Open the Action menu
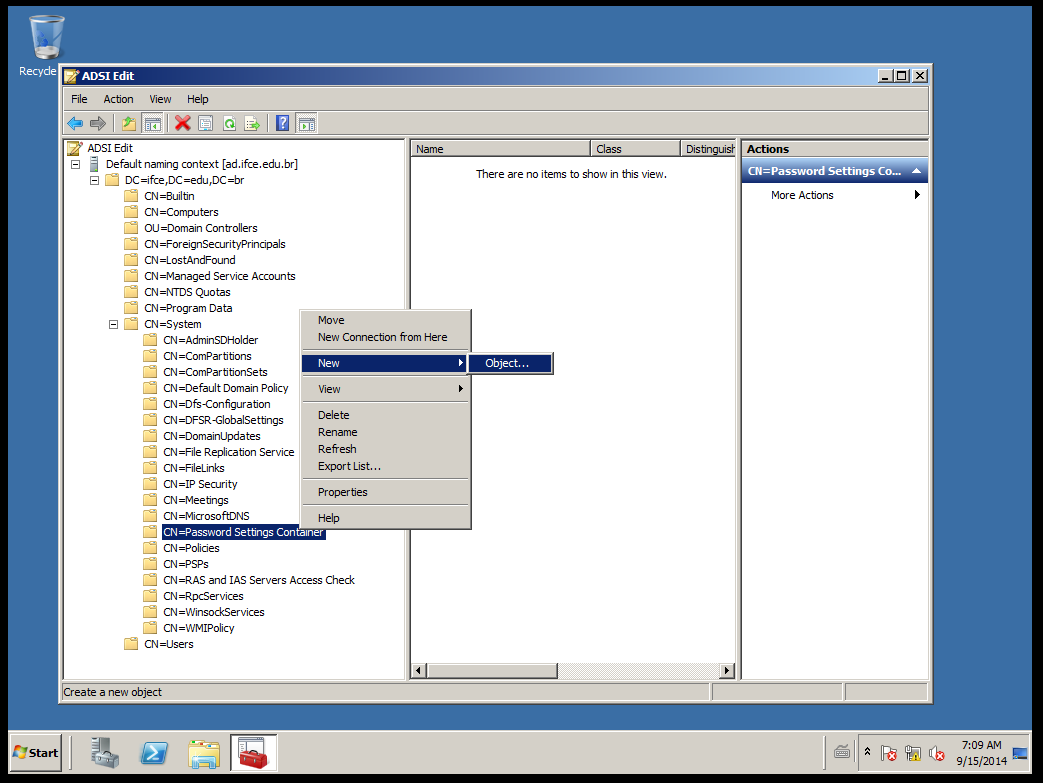Viewport: 1043px width, 783px height. (118, 99)
